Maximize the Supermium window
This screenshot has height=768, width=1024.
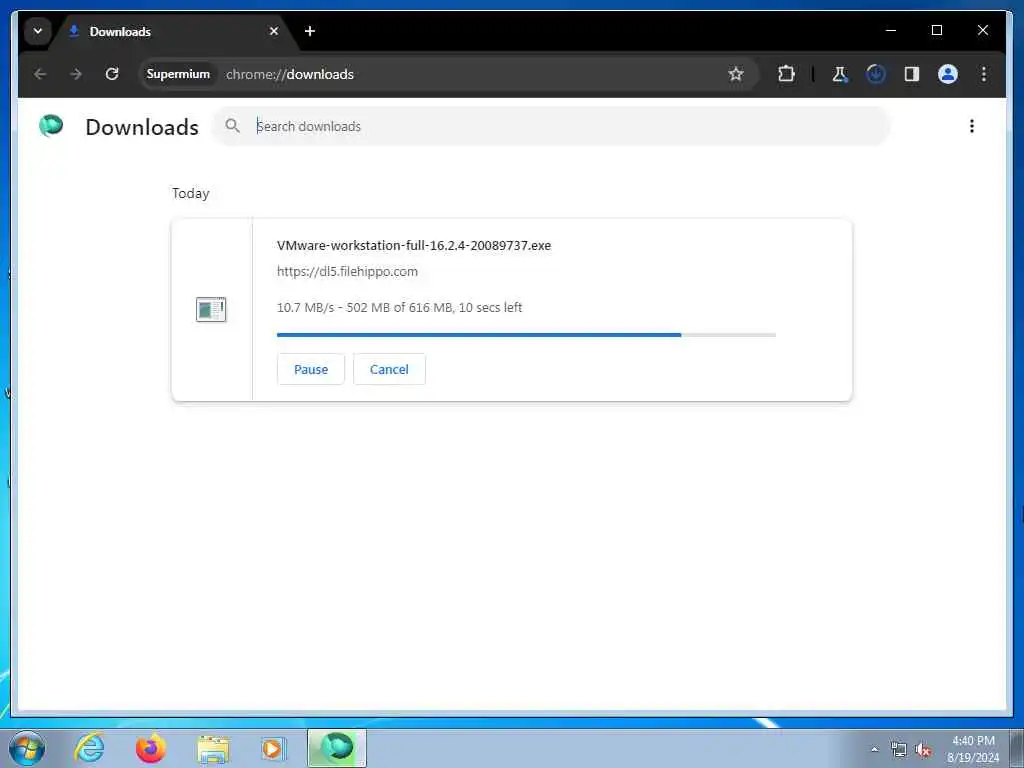(936, 30)
